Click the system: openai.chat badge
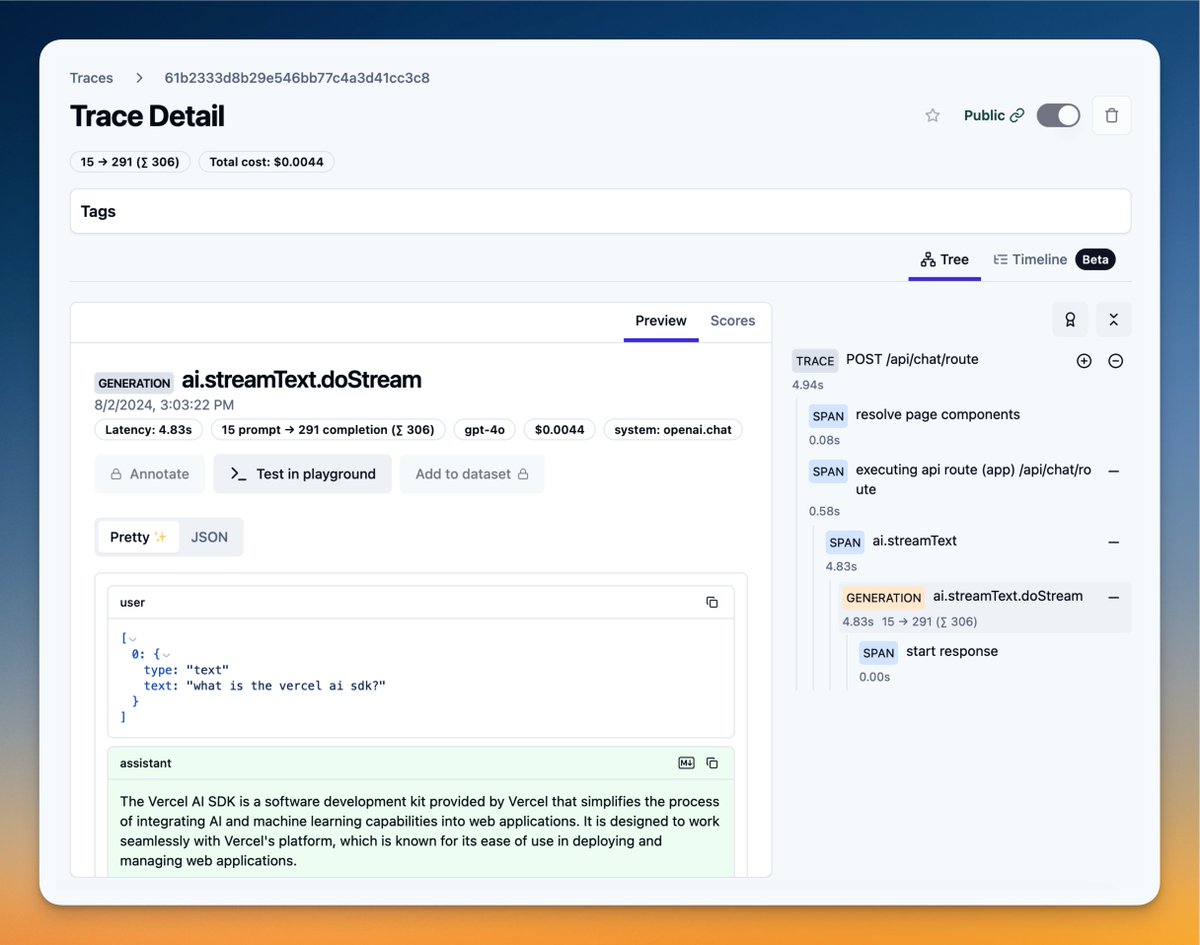This screenshot has height=945, width=1200. [x=672, y=429]
